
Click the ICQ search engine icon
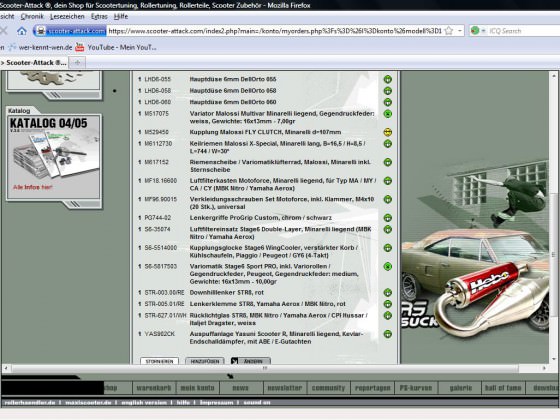pos(475,31)
